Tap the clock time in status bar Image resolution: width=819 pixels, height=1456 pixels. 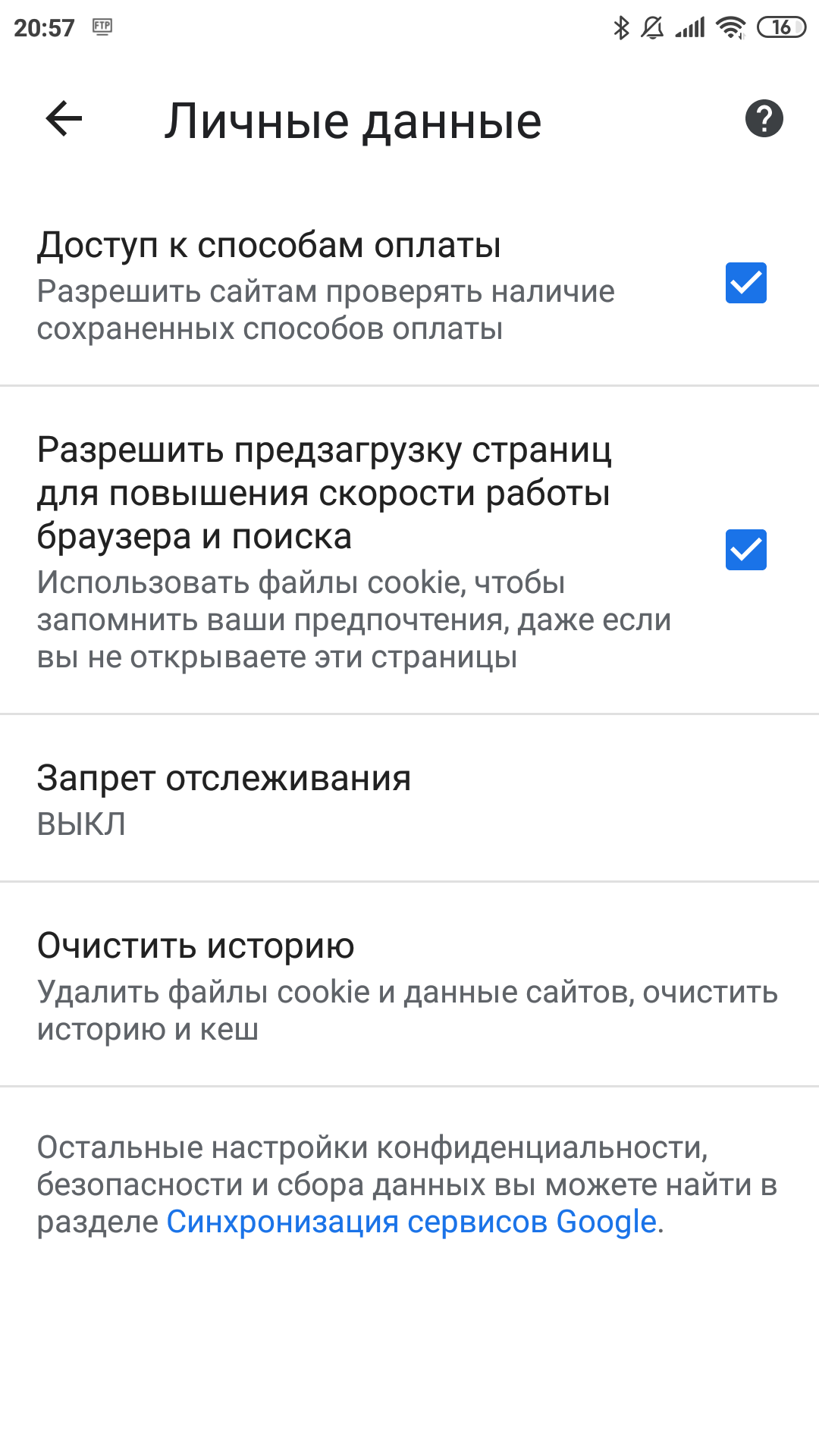[x=44, y=28]
